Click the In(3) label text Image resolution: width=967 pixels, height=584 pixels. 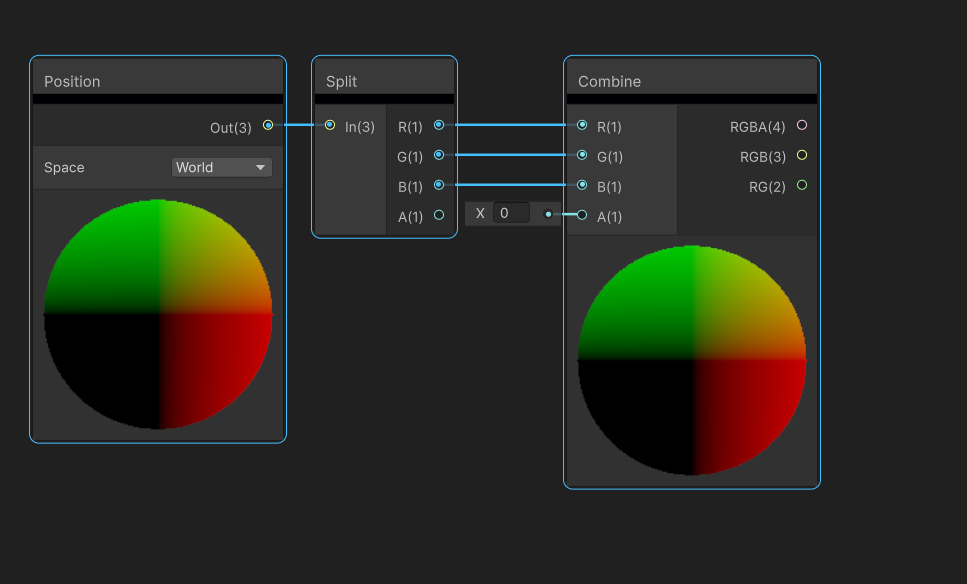click(360, 127)
